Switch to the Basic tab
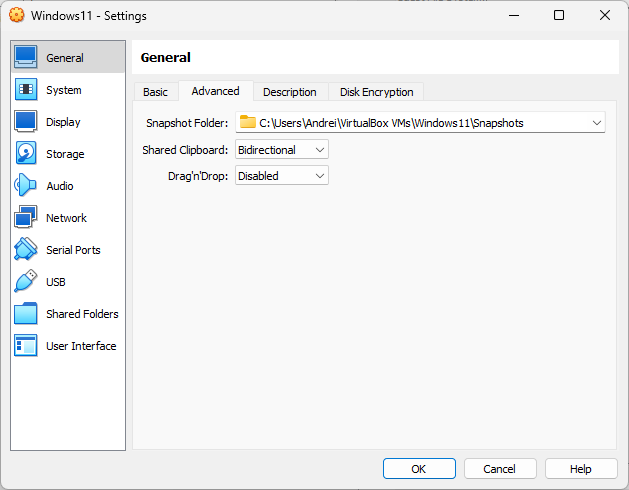The width and height of the screenshot is (629, 490). 155,92
